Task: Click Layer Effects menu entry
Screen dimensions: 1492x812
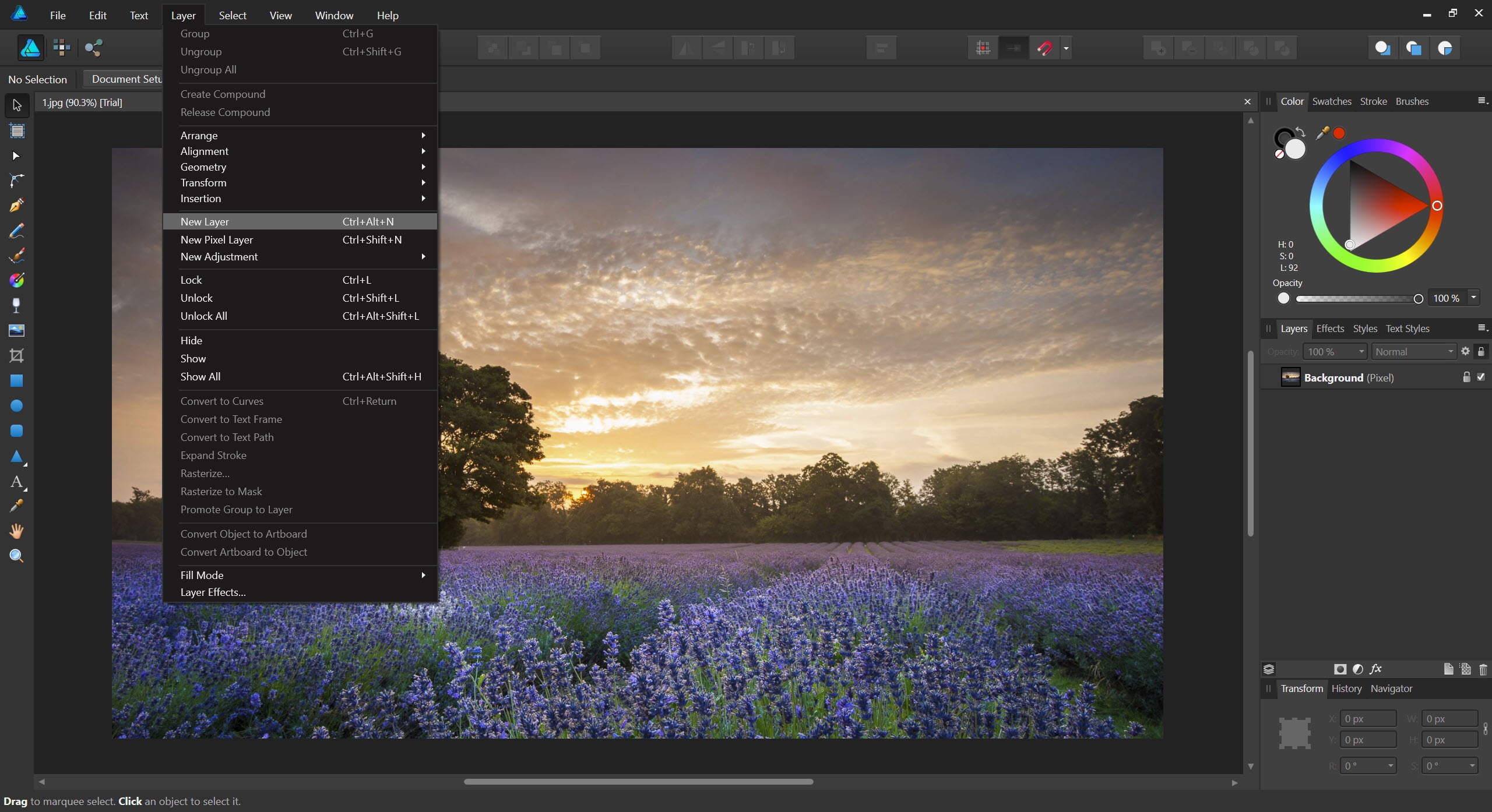Action: pyautogui.click(x=213, y=592)
